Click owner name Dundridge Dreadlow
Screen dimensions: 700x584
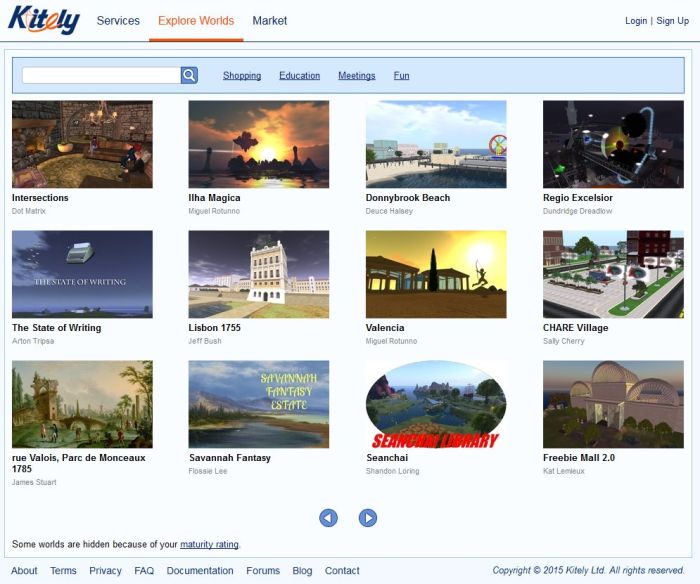pyautogui.click(x=577, y=211)
